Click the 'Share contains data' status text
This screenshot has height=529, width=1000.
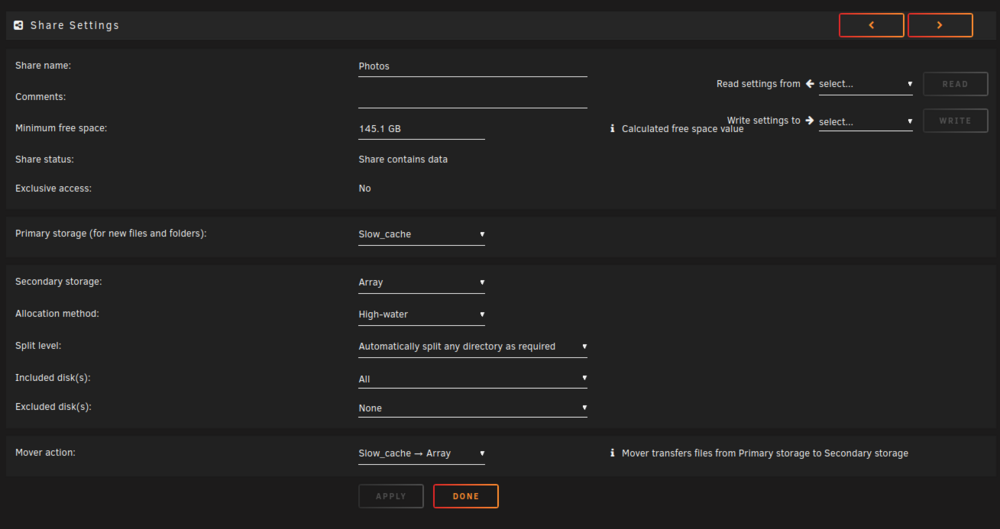click(403, 160)
